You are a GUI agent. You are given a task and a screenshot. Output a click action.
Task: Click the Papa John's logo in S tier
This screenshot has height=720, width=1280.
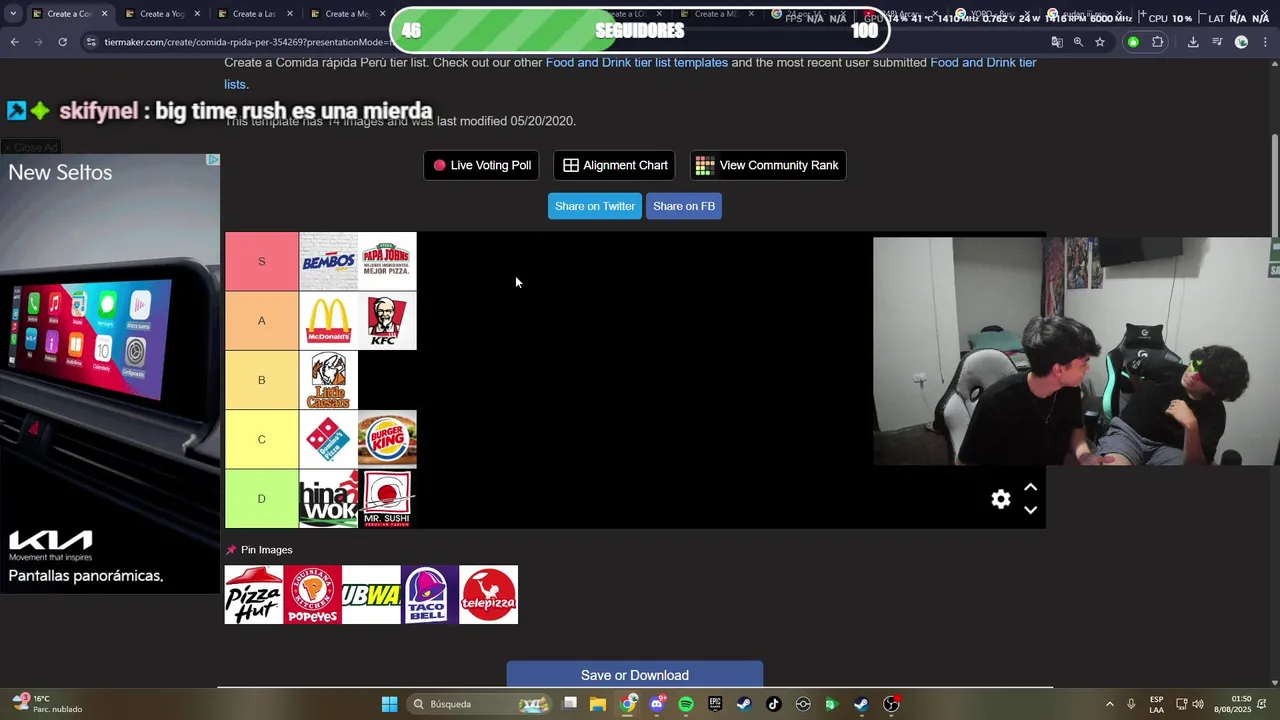pos(387,262)
